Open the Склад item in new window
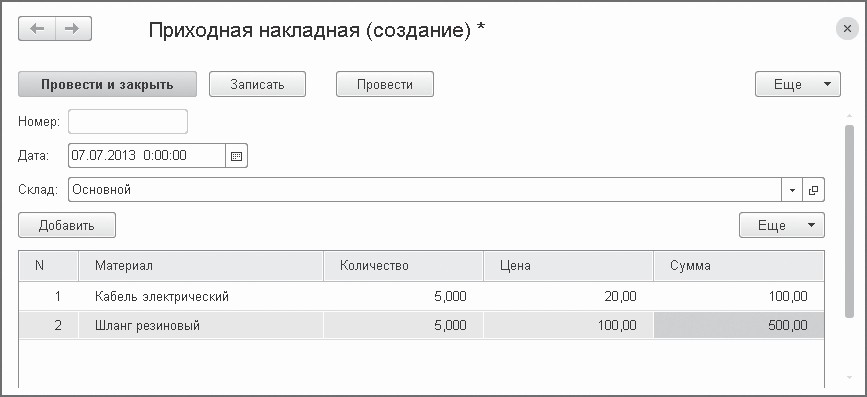867x397 pixels. pos(813,190)
